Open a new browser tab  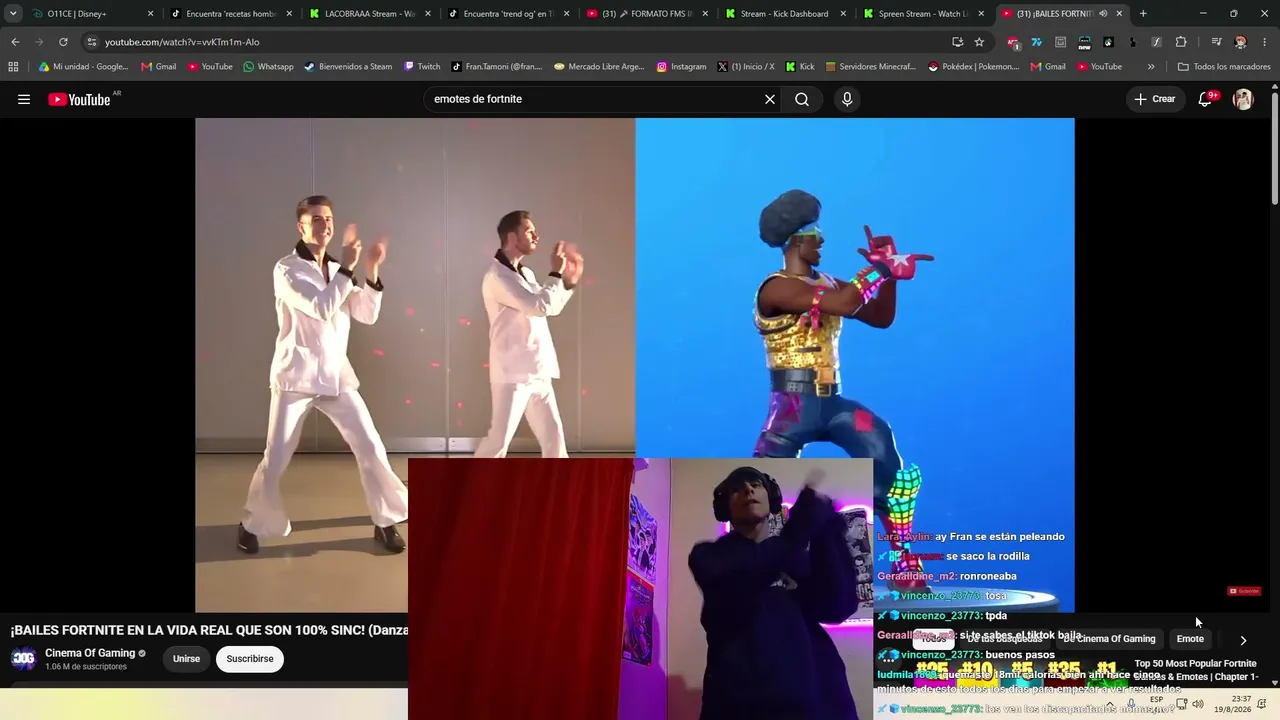[1143, 14]
